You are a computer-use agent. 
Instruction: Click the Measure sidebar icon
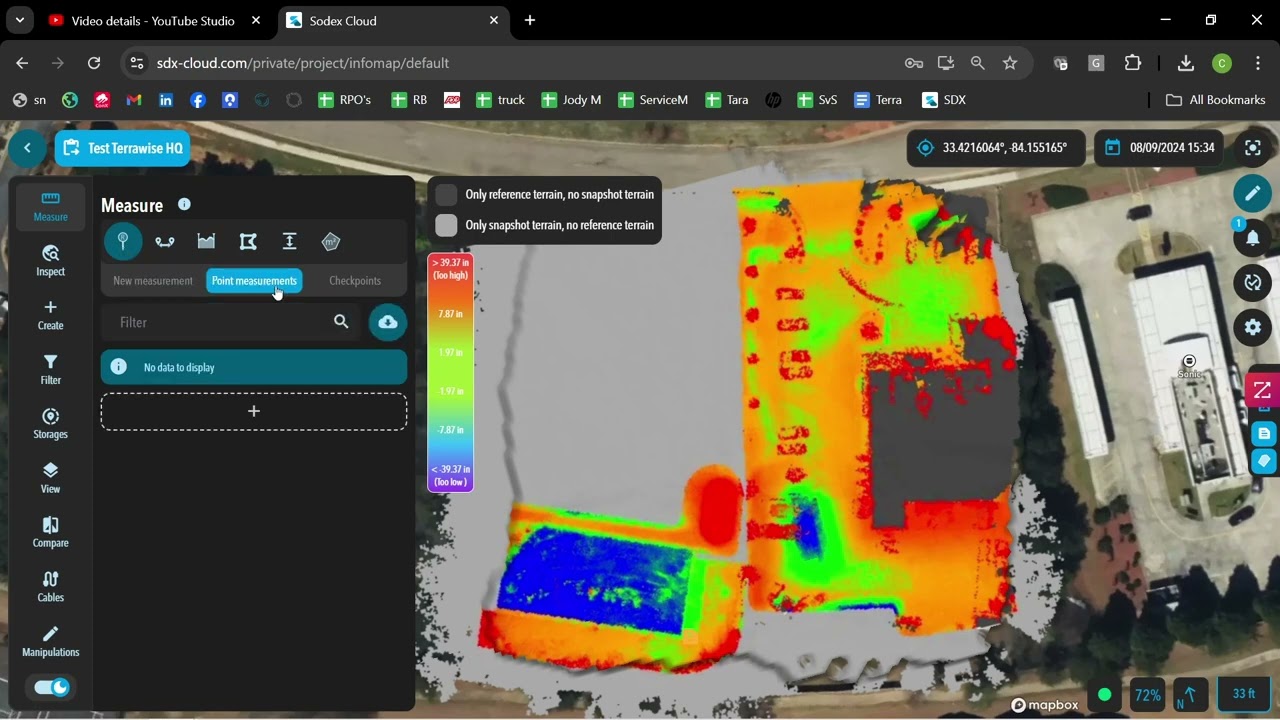[x=51, y=206]
